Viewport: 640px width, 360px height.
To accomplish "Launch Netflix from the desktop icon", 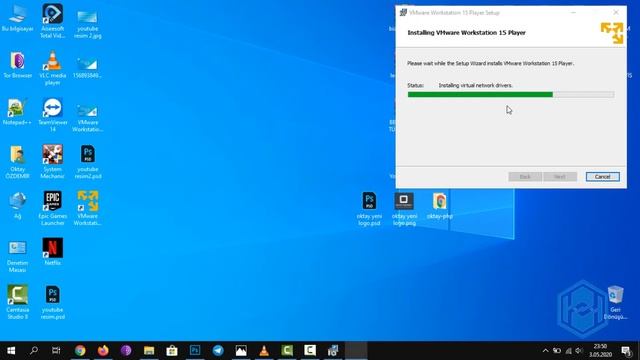I will [52, 251].
